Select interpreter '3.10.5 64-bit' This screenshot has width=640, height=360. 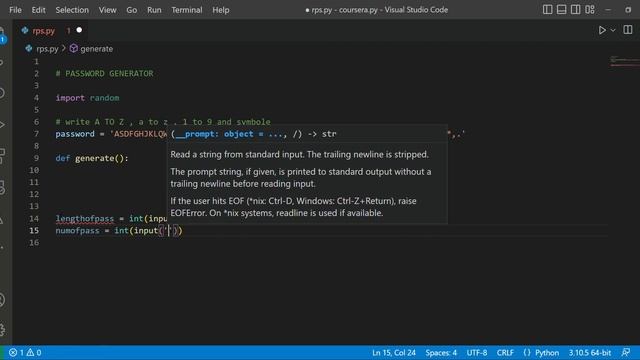[x=590, y=353]
